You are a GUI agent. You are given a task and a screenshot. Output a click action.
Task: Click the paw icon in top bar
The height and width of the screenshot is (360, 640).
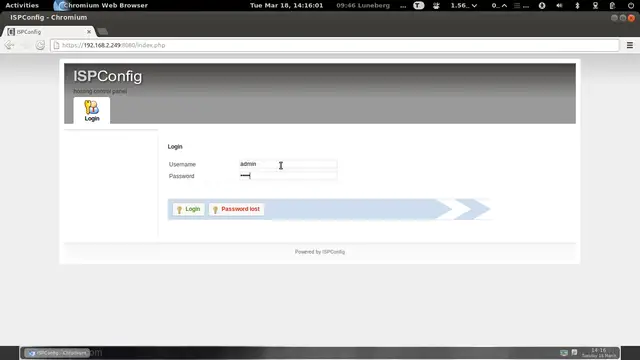(436, 5)
